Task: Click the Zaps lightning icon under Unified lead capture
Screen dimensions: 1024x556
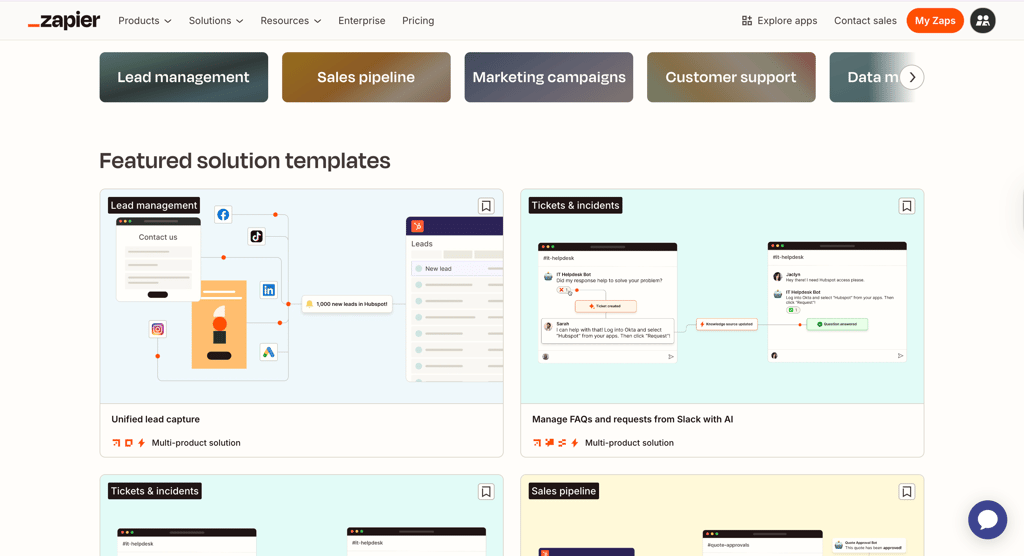Action: point(141,443)
